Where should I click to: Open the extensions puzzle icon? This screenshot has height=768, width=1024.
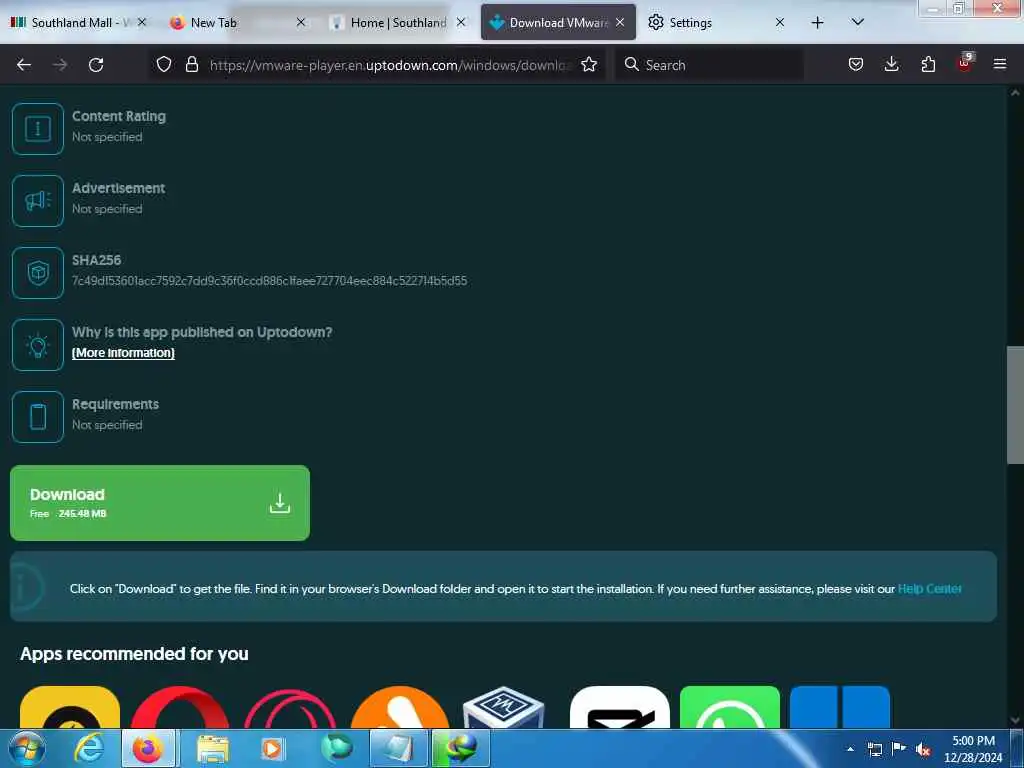[x=928, y=64]
